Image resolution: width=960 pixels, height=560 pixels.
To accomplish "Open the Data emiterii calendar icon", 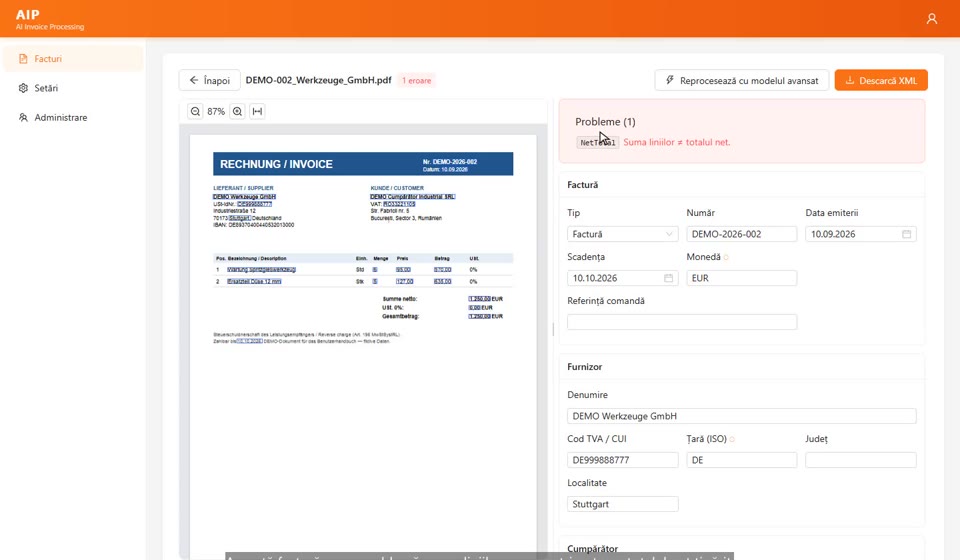I will pos(906,234).
